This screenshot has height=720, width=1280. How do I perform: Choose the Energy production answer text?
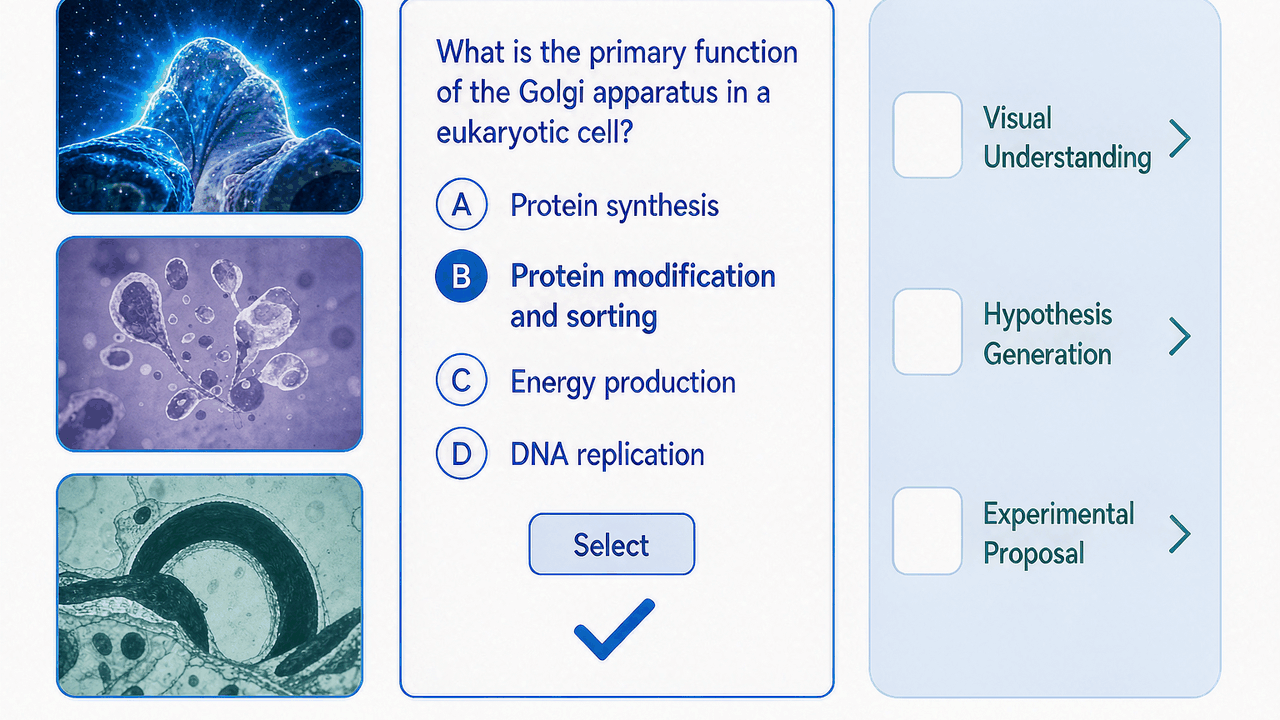click(x=623, y=382)
